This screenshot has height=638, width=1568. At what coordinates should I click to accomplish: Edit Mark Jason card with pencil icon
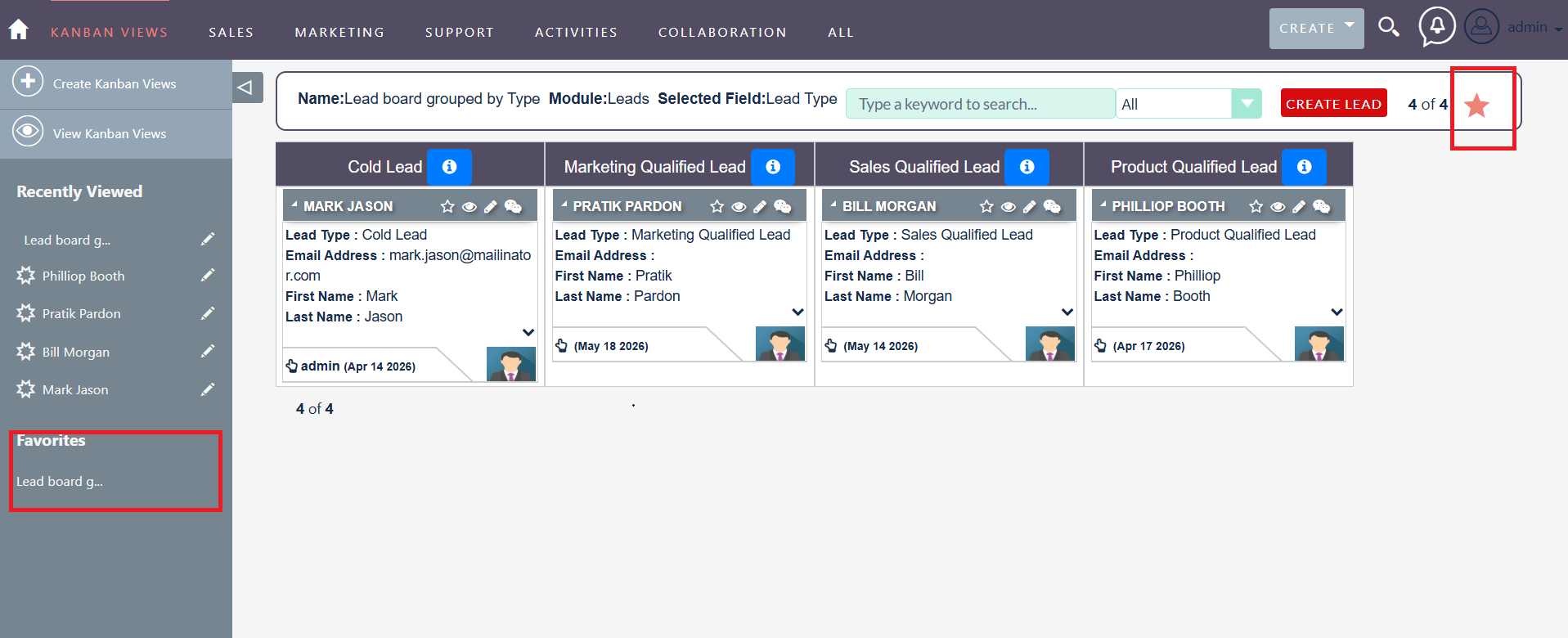tap(490, 207)
